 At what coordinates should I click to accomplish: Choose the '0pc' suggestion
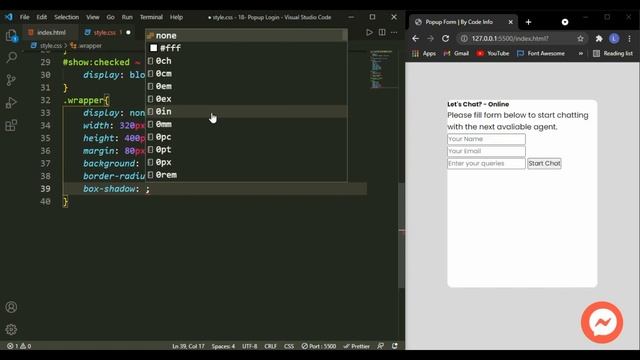[247, 137]
